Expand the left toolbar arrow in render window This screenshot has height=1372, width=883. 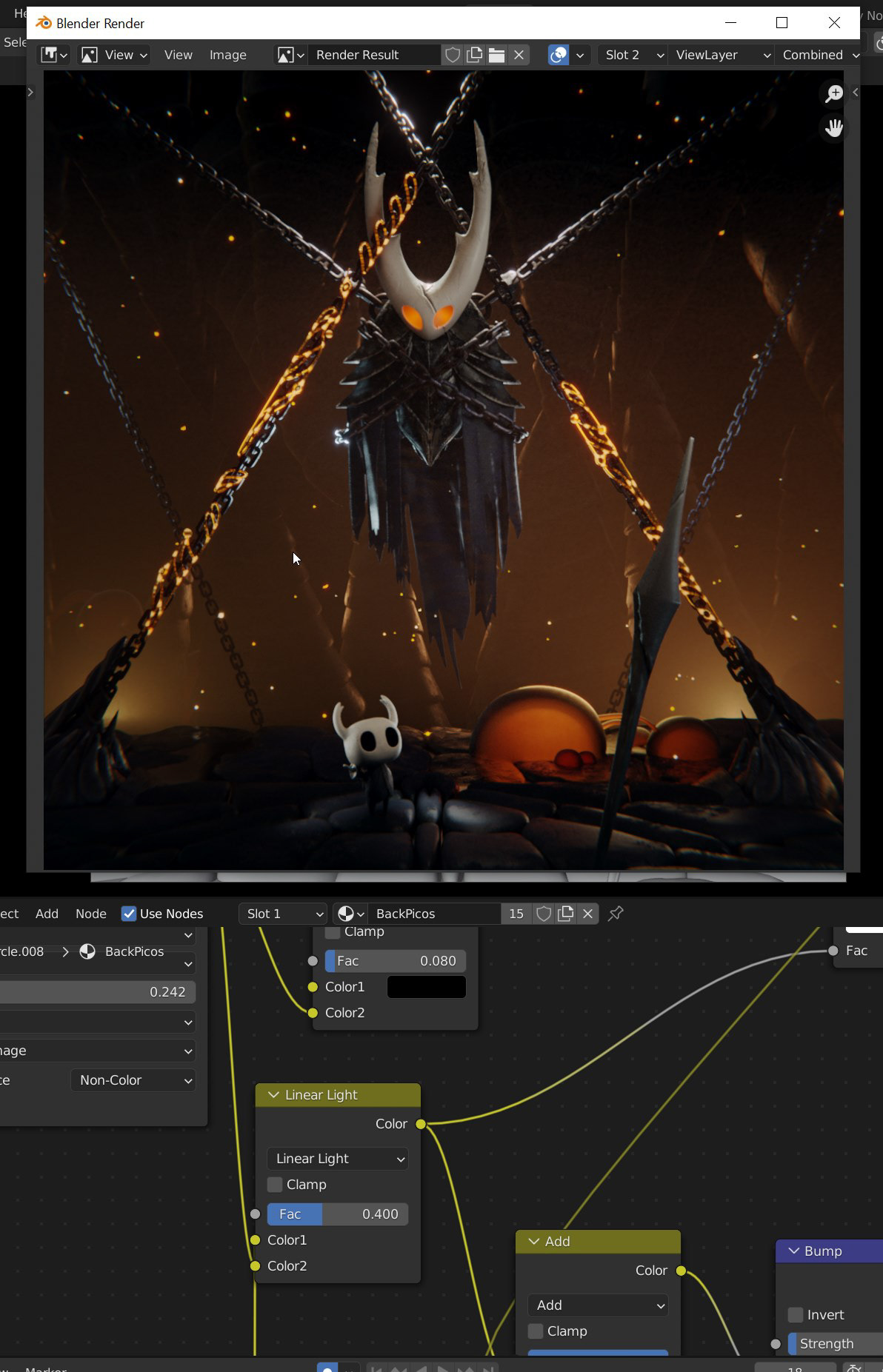pos(30,92)
